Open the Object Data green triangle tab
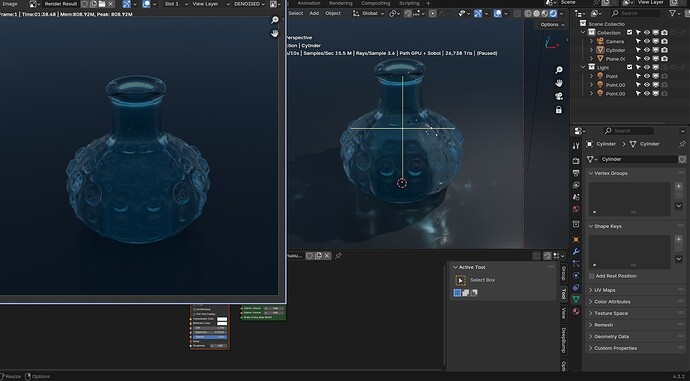690x381 pixels. click(x=576, y=299)
